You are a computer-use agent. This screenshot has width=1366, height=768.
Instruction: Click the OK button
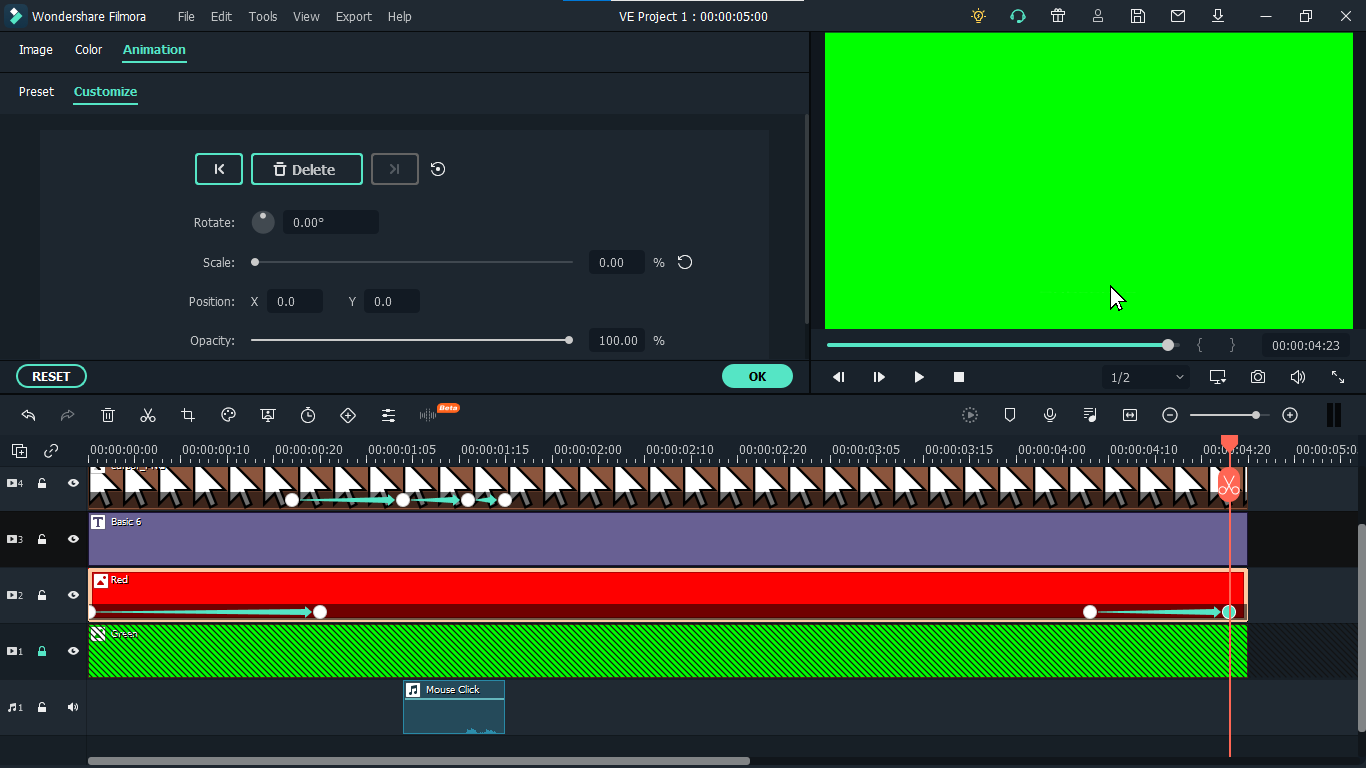click(x=757, y=376)
